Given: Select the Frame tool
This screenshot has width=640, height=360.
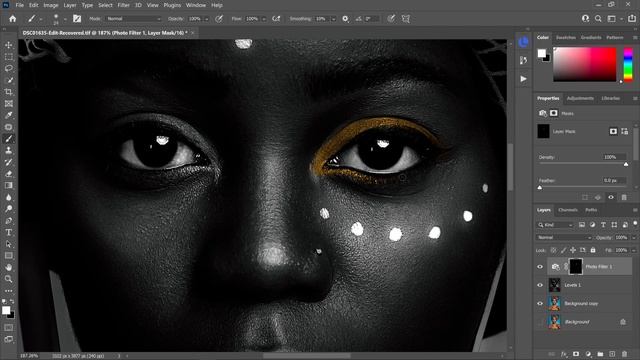Looking at the screenshot, I should coord(9,104).
